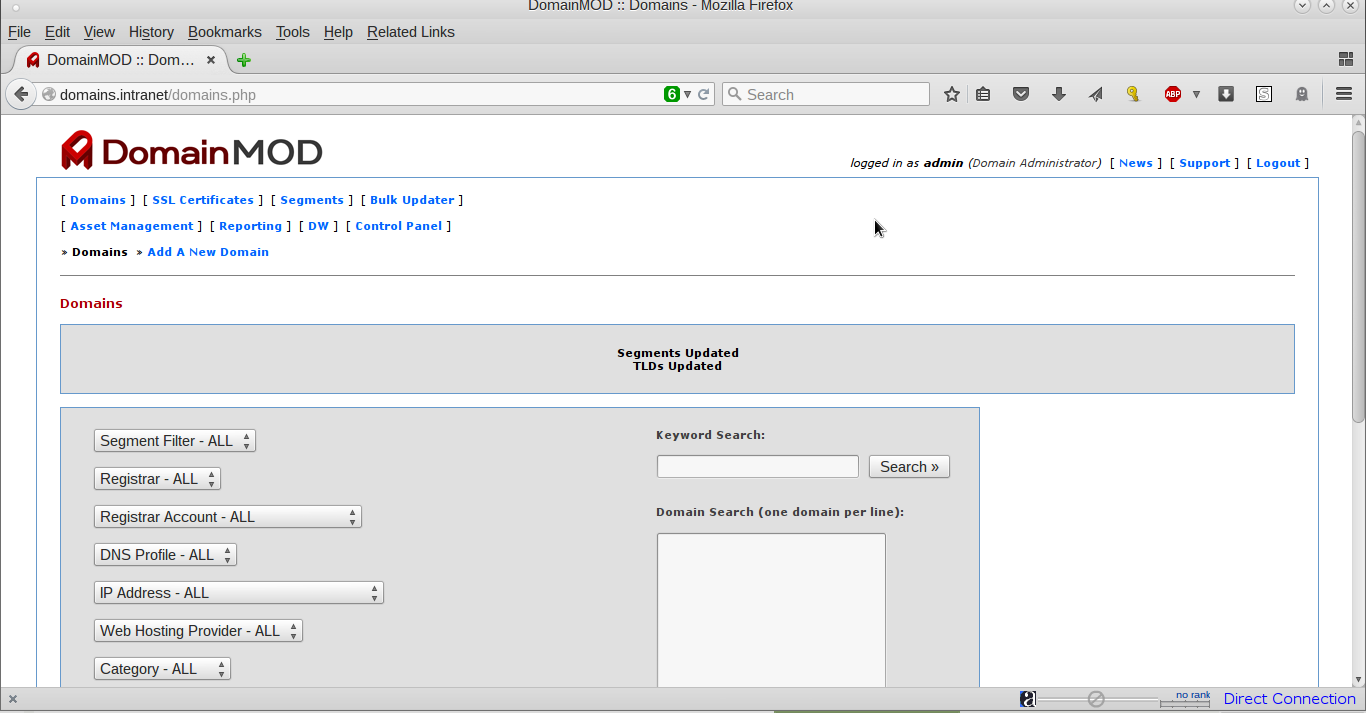Open the Bookmarks menu
Screen dimensions: 1366x713
click(225, 32)
